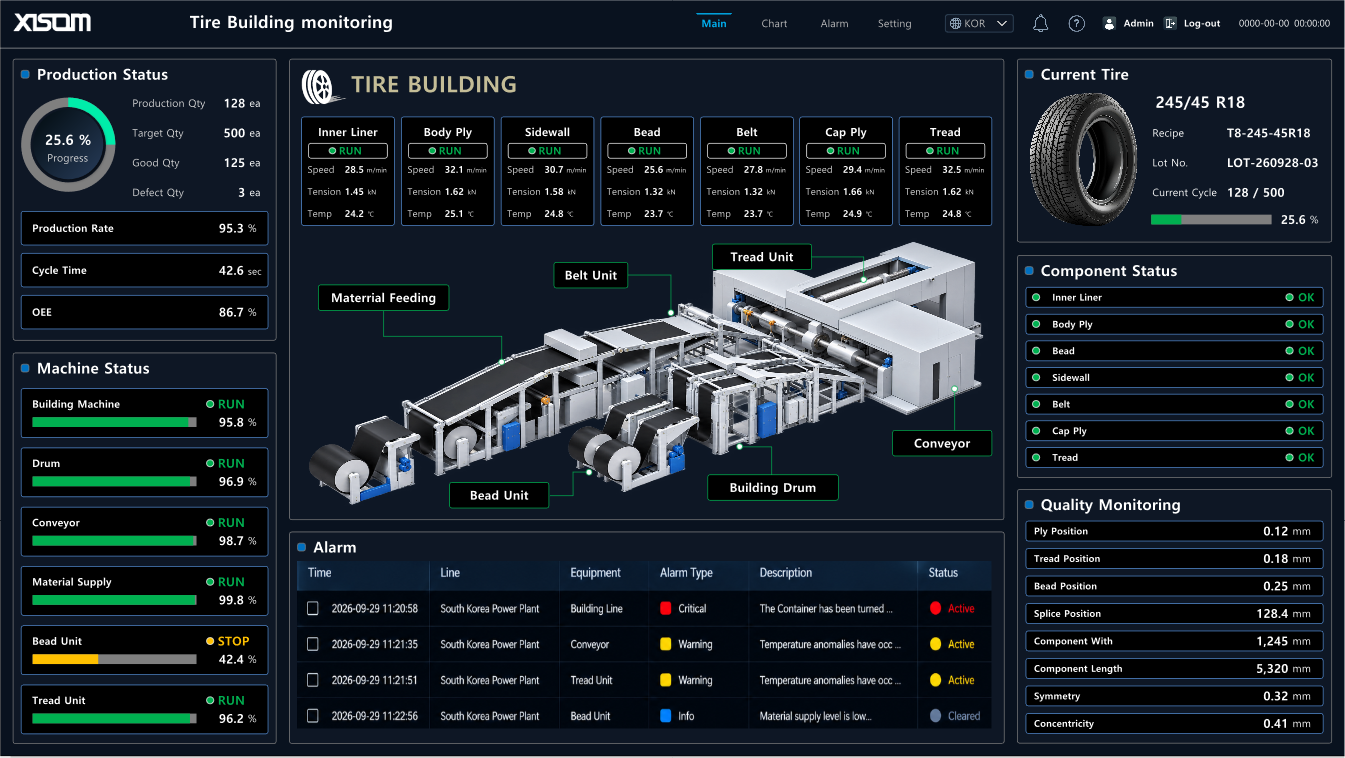
Task: Click the globe icon in the language selector
Action: pos(956,23)
